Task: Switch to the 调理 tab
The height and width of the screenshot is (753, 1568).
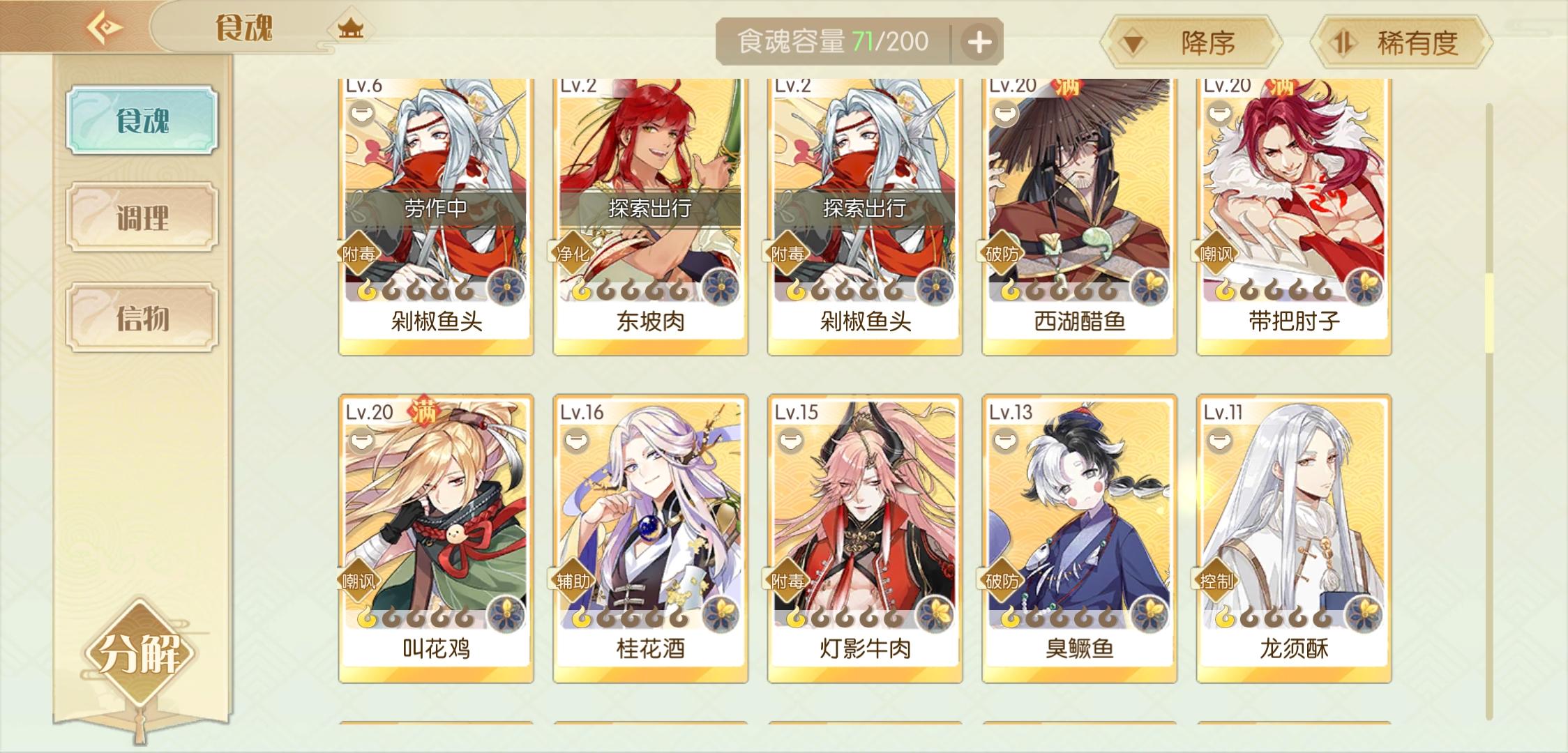Action: pyautogui.click(x=142, y=218)
